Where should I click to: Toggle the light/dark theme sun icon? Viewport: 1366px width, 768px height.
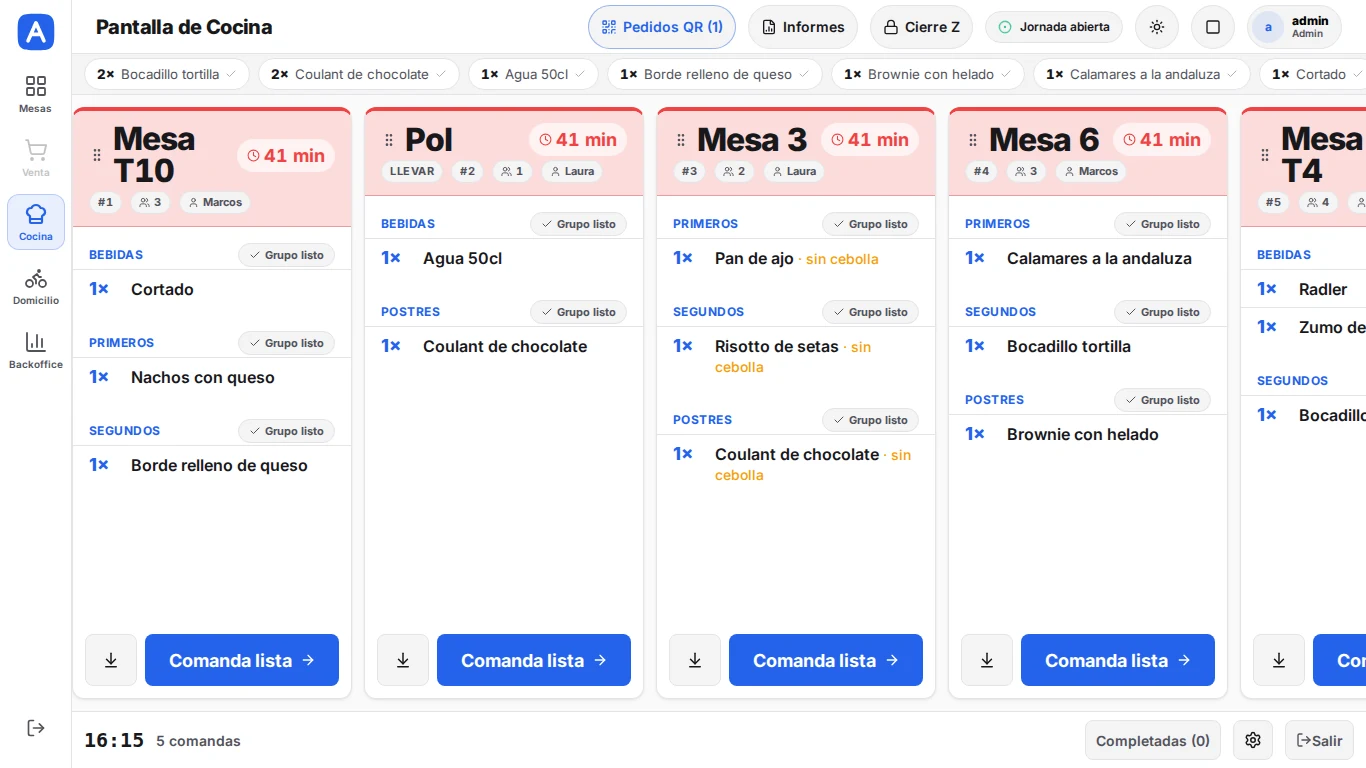point(1157,27)
